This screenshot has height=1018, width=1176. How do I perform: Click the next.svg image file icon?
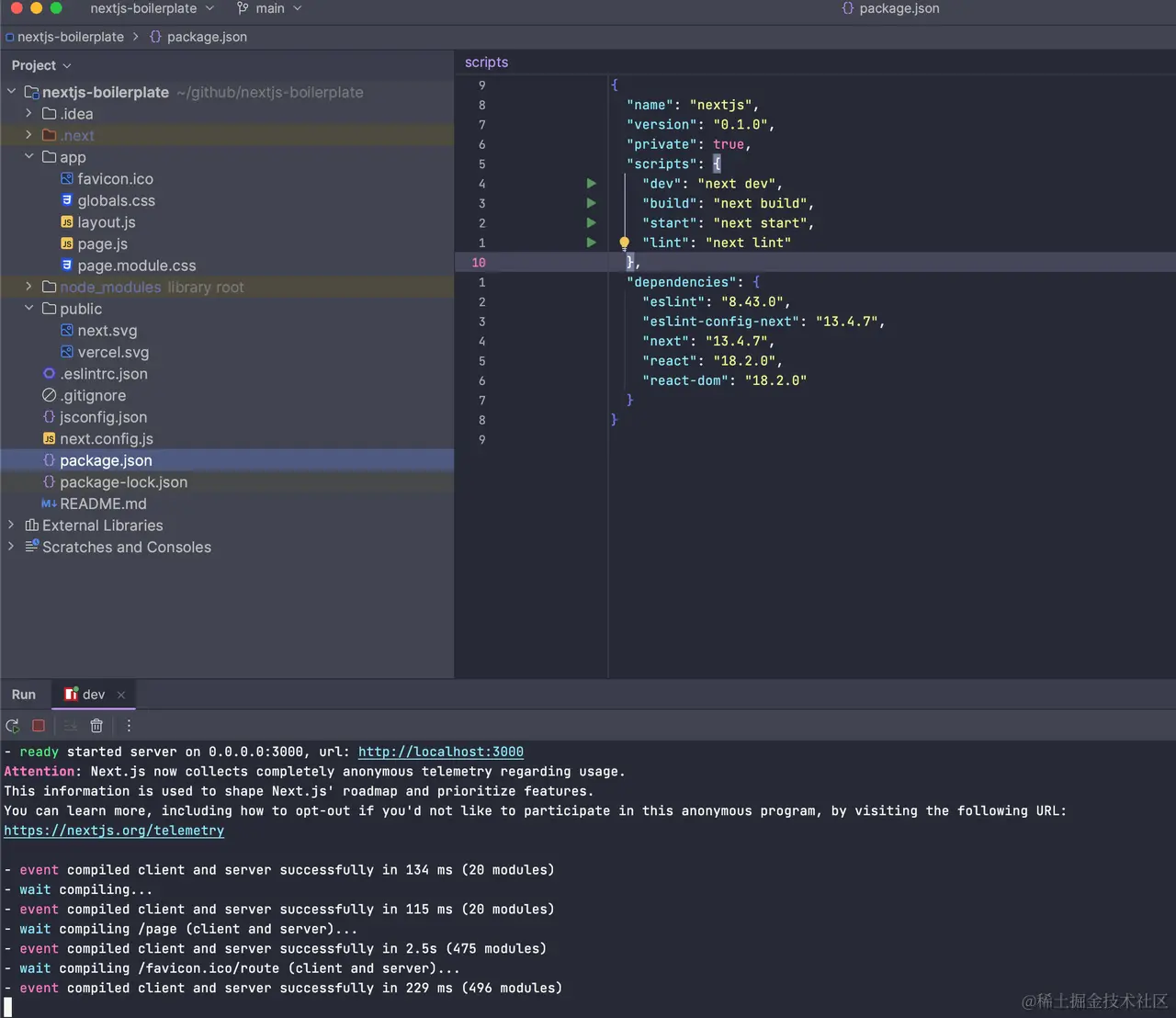(x=67, y=331)
